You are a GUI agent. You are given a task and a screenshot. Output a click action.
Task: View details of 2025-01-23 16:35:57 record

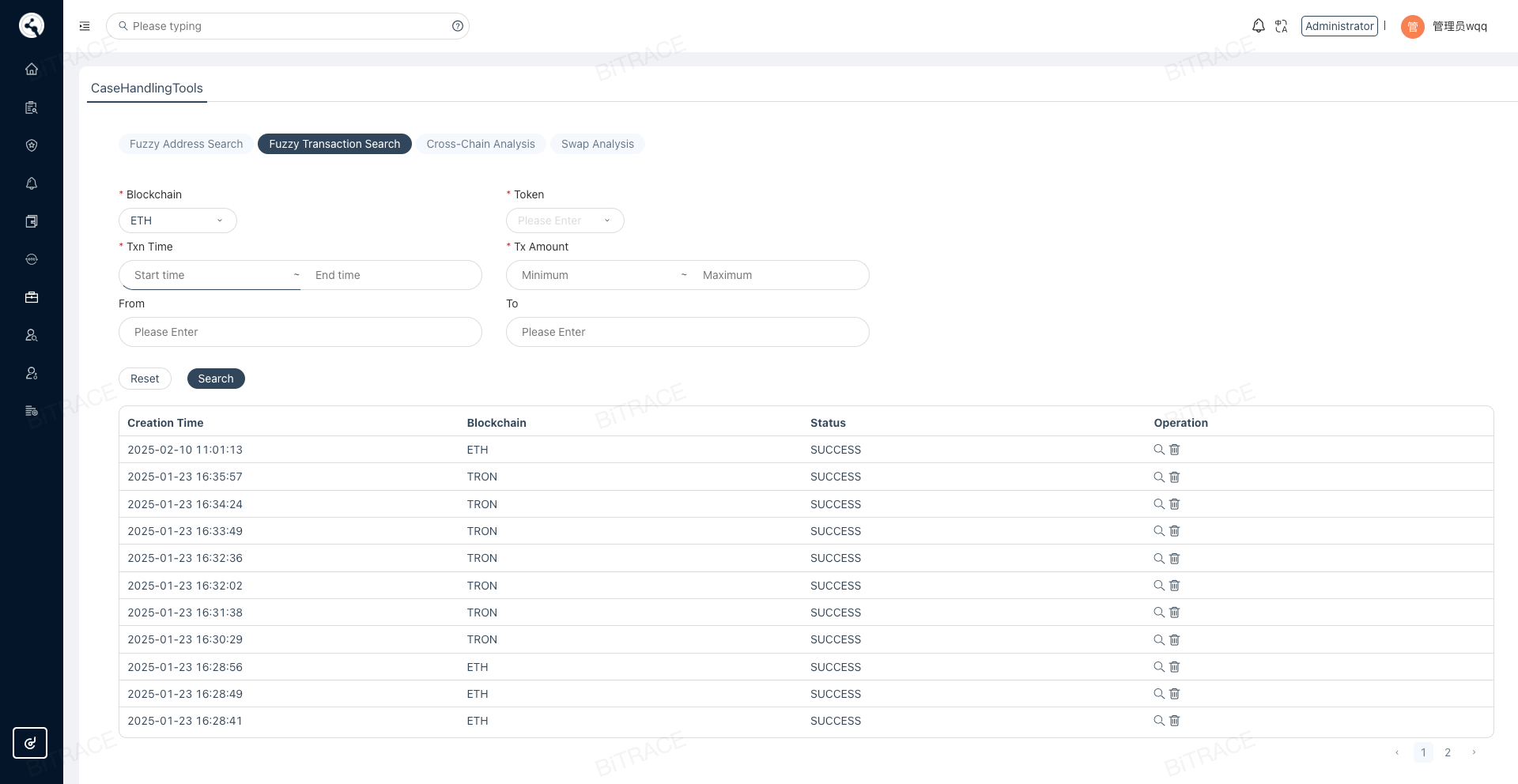click(1159, 477)
